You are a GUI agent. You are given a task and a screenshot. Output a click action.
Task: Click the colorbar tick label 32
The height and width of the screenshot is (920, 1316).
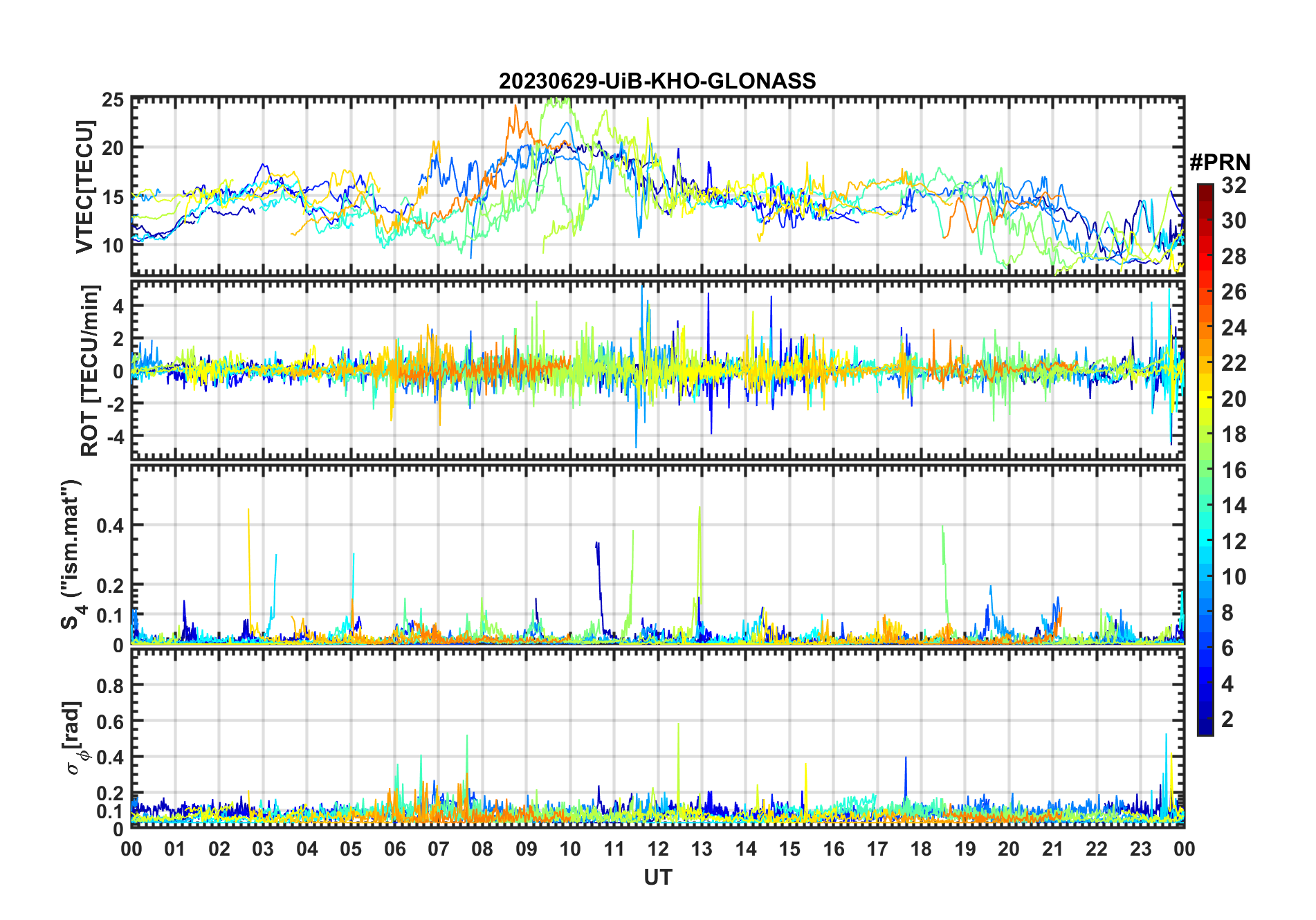1233,185
